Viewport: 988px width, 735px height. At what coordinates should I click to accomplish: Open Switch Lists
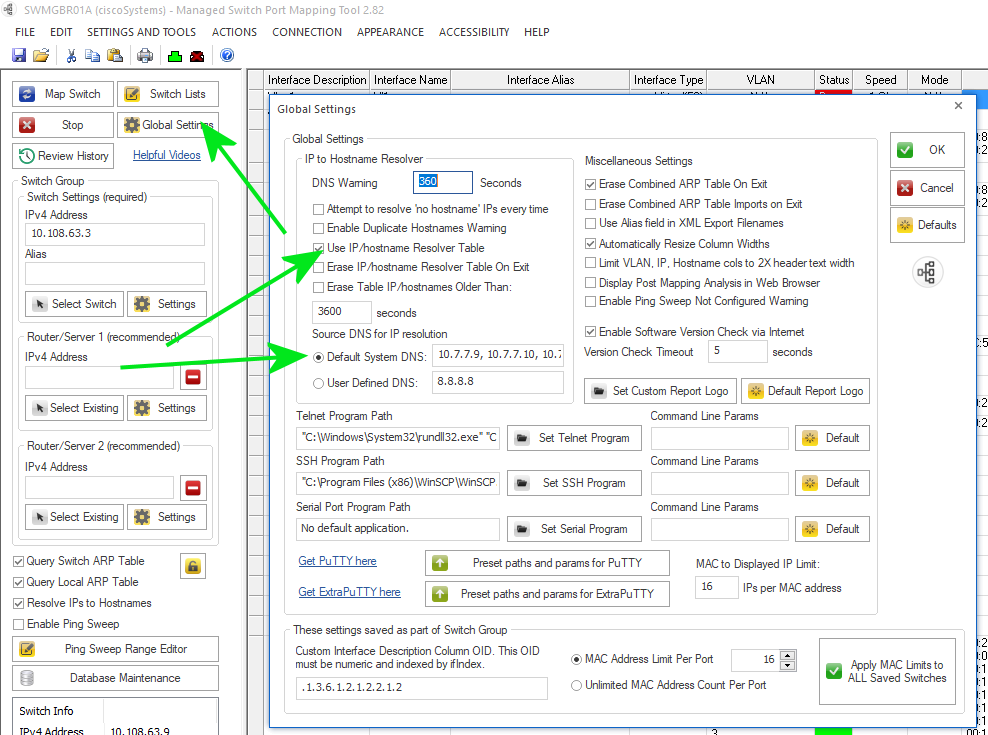168,94
